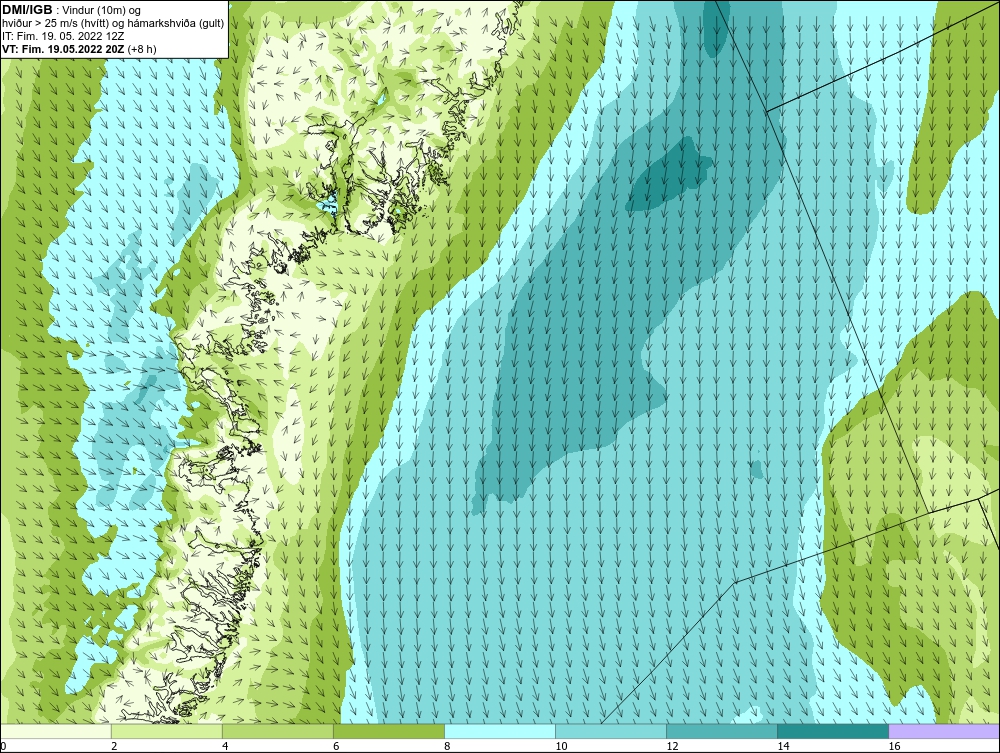Screen dimensions: 1000x753
Task: Click the 8–10 m/s pale cyan swatch
Action: [x=500, y=731]
